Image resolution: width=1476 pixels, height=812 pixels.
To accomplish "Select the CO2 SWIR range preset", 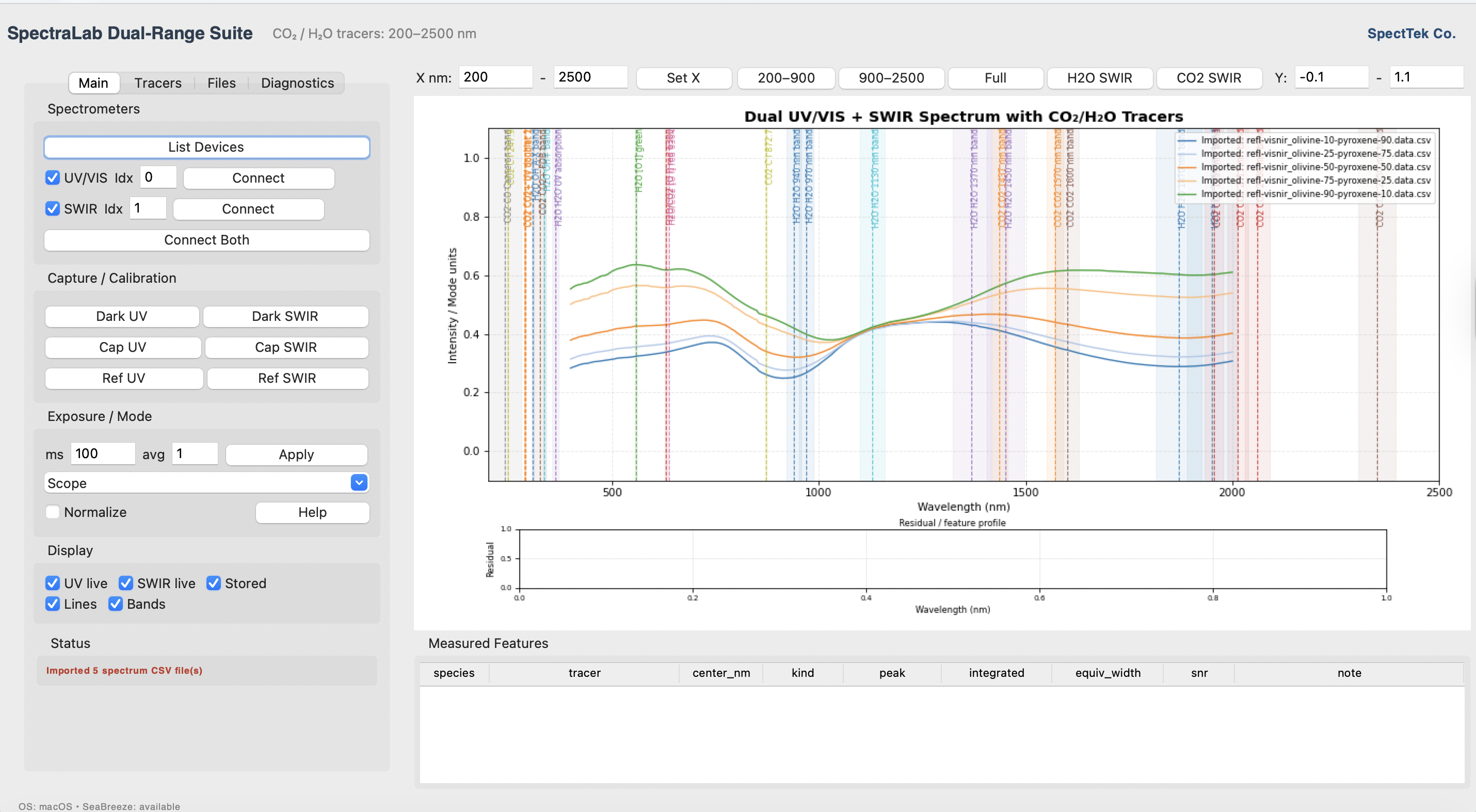I will (1209, 78).
